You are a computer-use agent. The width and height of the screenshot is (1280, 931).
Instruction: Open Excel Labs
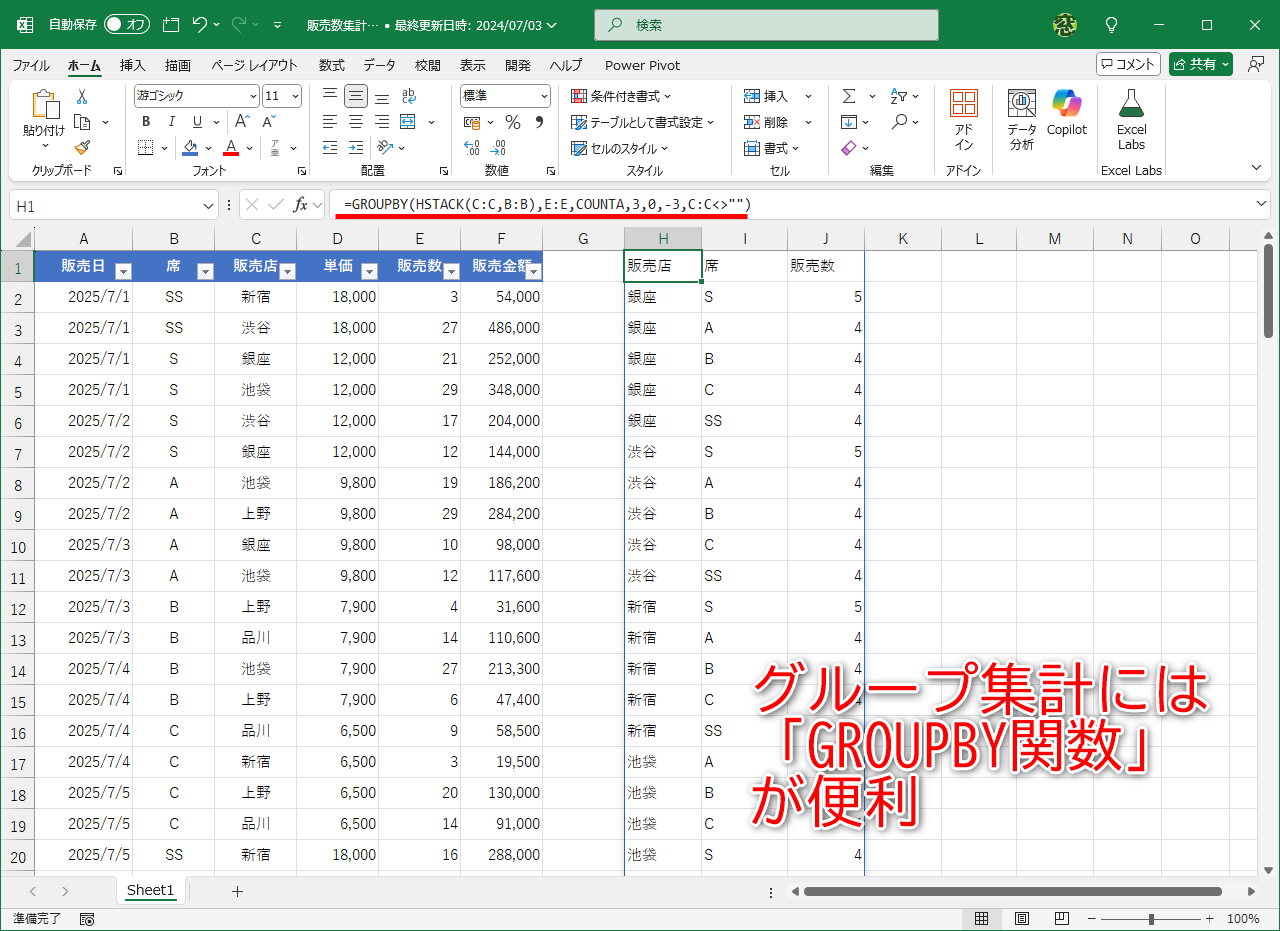pyautogui.click(x=1130, y=115)
